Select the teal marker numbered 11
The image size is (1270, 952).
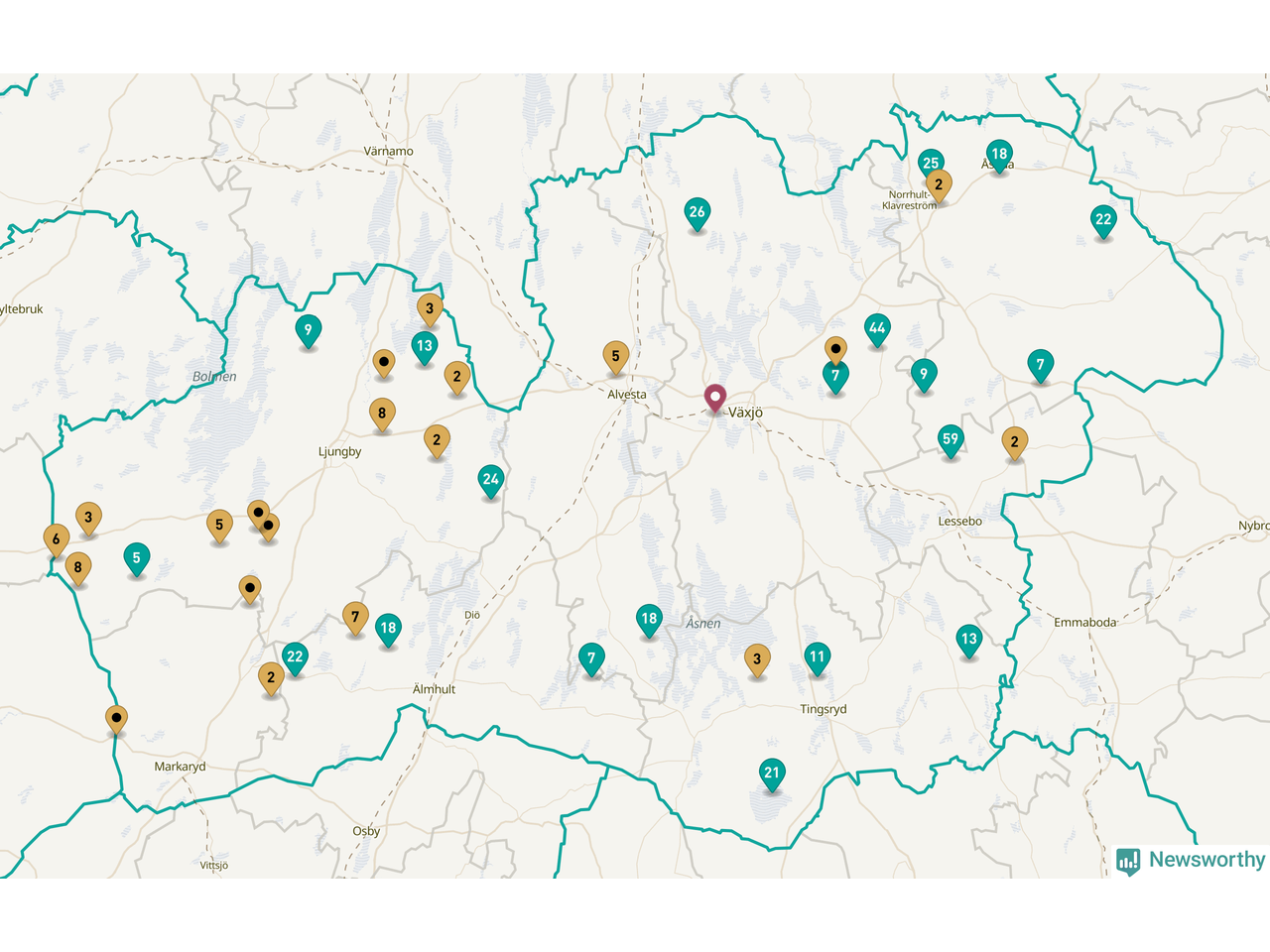coord(817,656)
